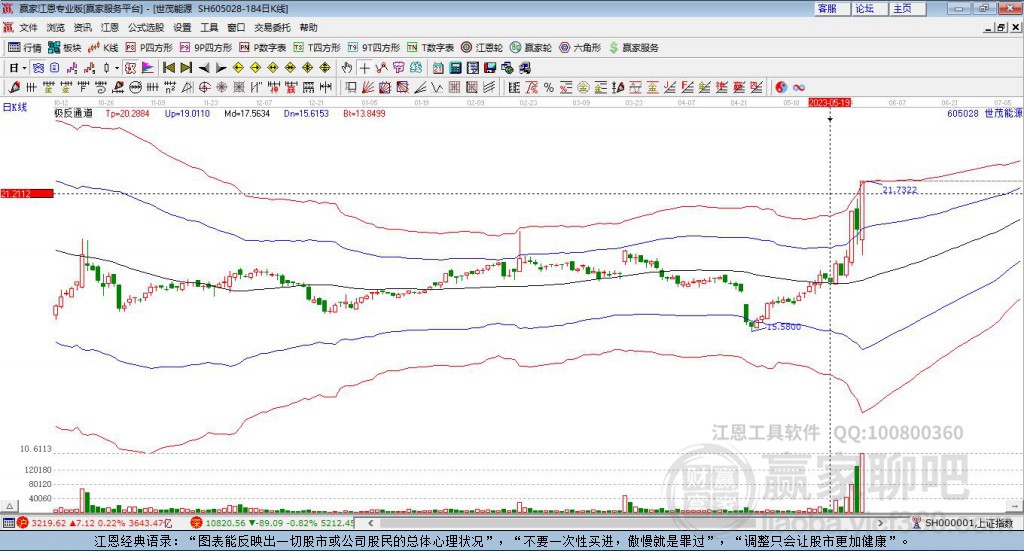Viewport: 1024px width, 551px height.
Task: Toggle the crosshair cursor tool
Action: coord(364,68)
